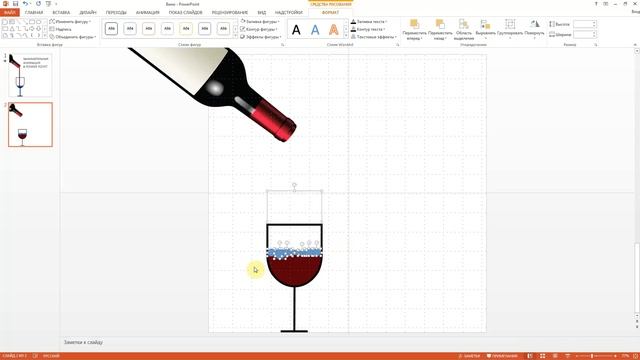Apply the blue WordArt A style
This screenshot has height=360, width=640.
(315, 29)
